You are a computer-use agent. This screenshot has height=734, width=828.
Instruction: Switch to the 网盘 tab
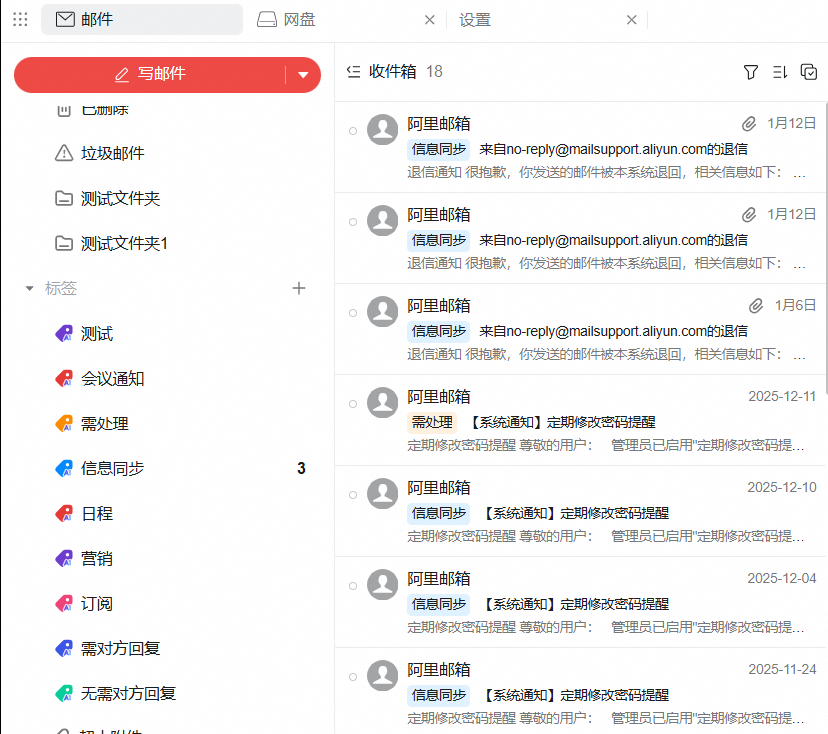click(300, 20)
